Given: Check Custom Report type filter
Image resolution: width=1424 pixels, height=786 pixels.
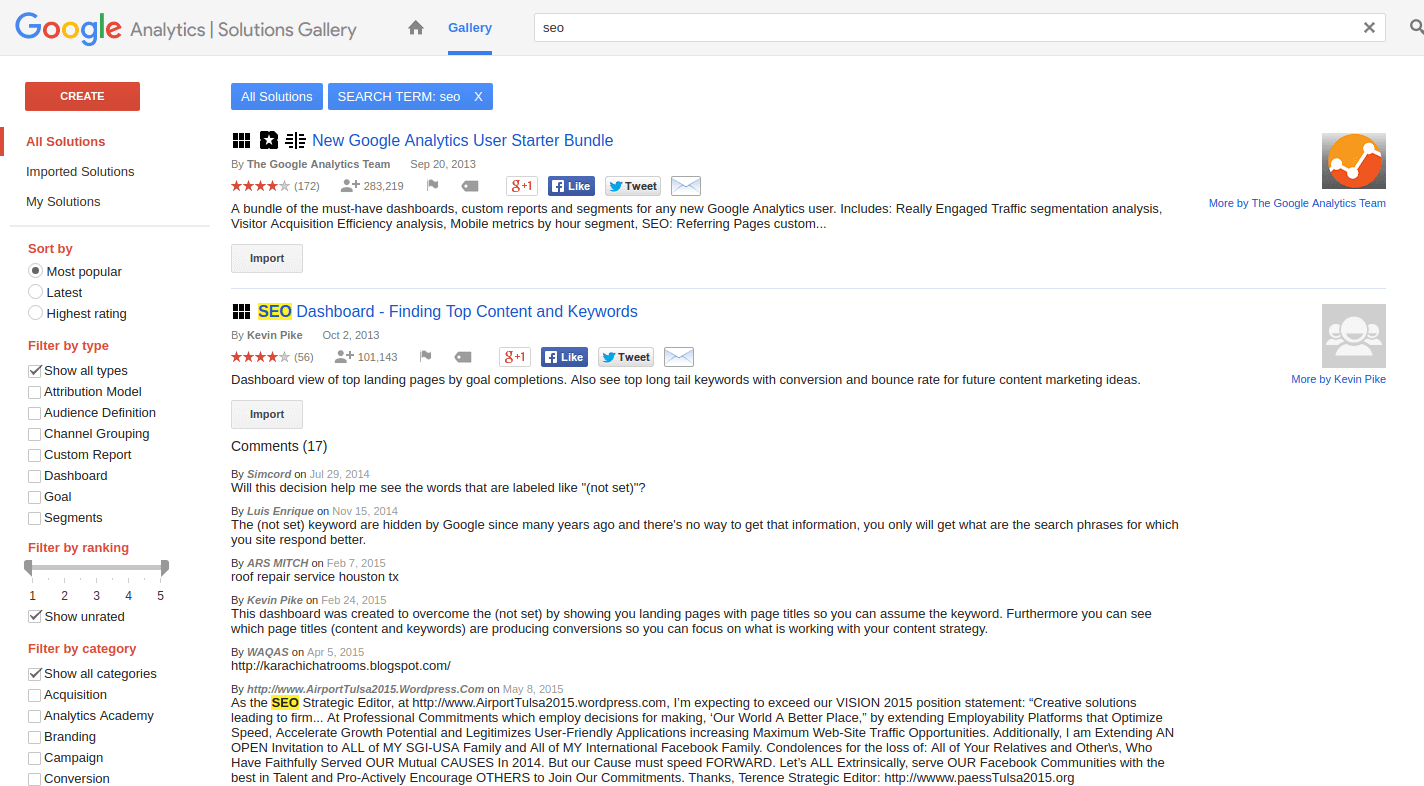Looking at the screenshot, I should click(x=35, y=455).
